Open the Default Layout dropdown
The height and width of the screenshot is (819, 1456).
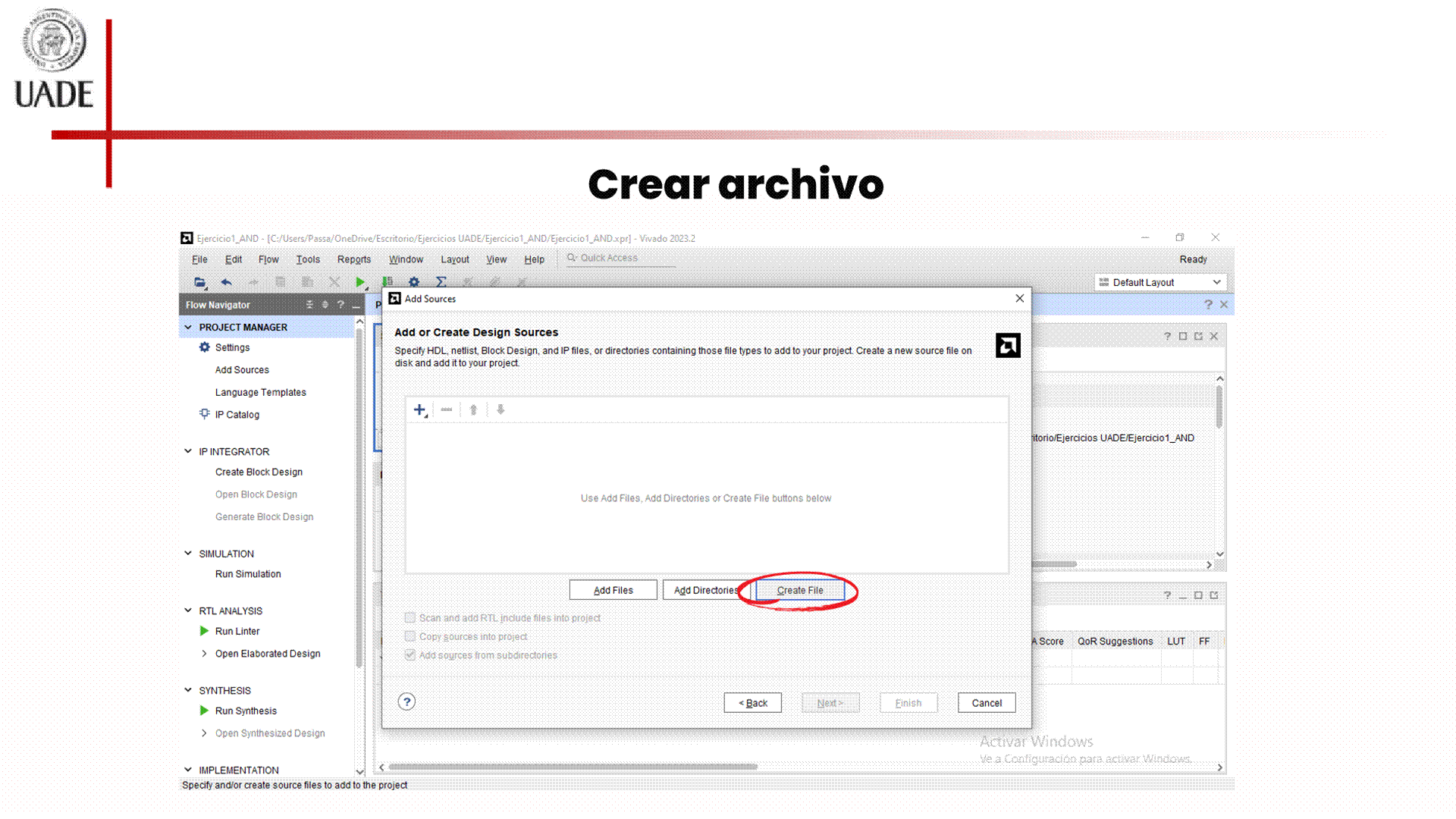pos(1160,282)
